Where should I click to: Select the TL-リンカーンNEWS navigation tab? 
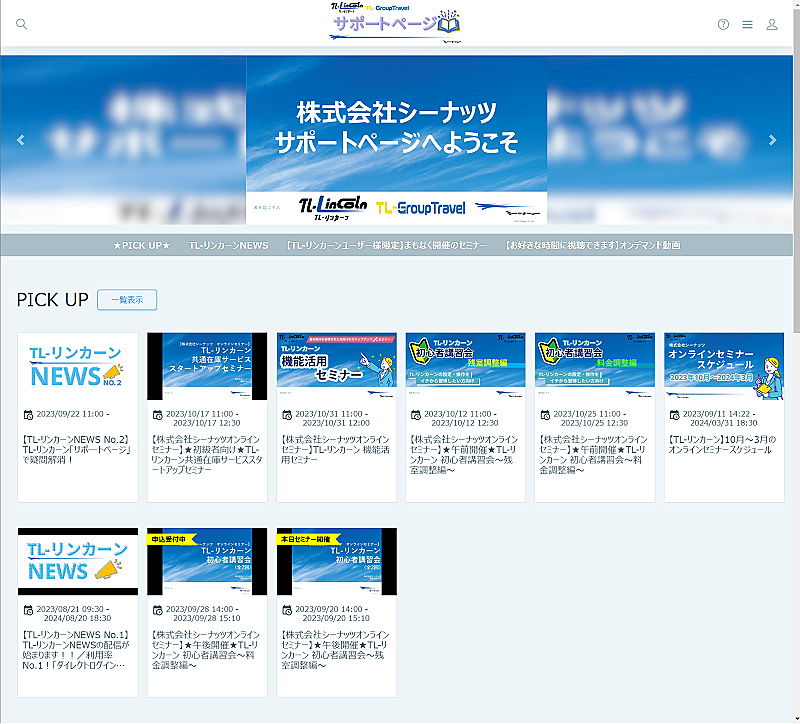pyautogui.click(x=229, y=245)
